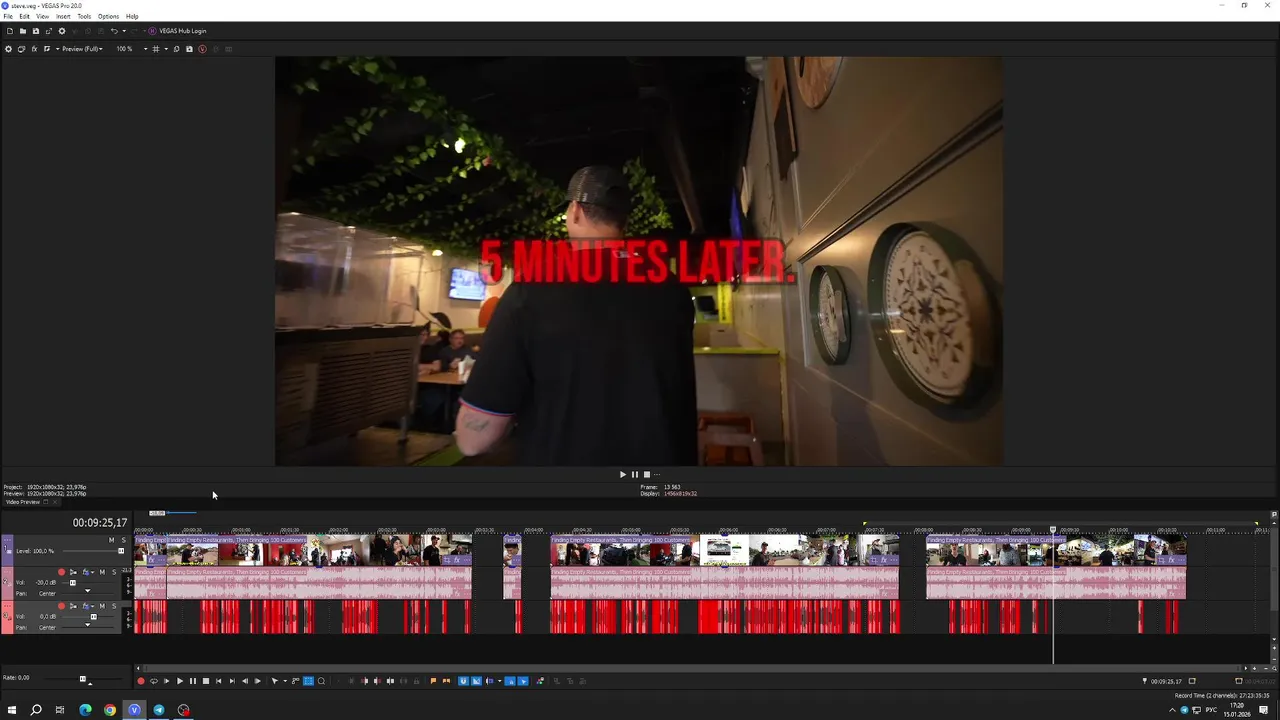Open Track FX on audio track 2
This screenshot has height=720, width=1280.
coord(85,572)
